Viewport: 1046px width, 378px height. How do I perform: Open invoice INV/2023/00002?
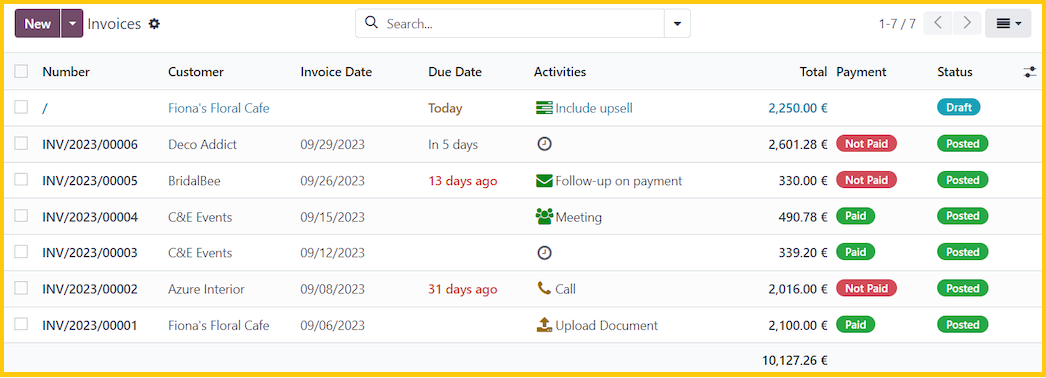click(x=90, y=289)
